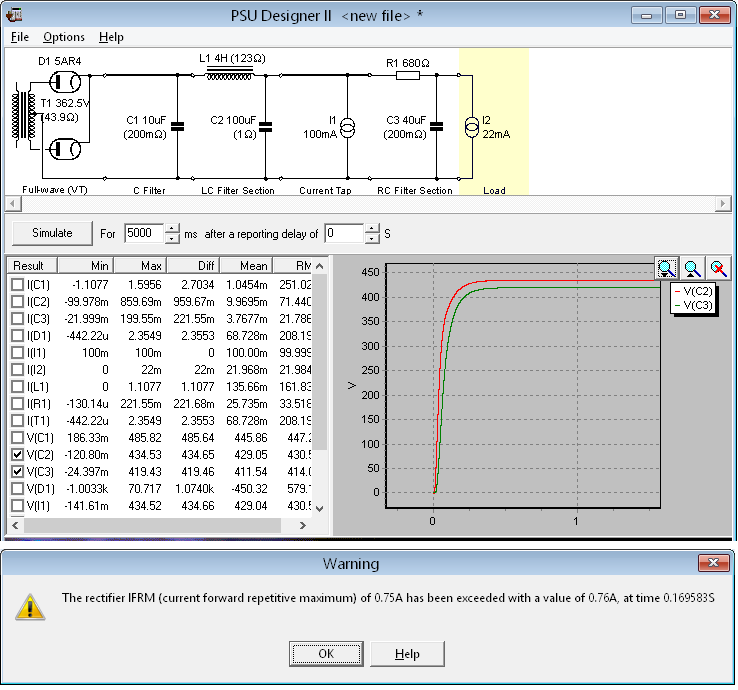The height and width of the screenshot is (690, 738).
Task: Enable the I(T1) result checkbox
Action: (x=17, y=420)
